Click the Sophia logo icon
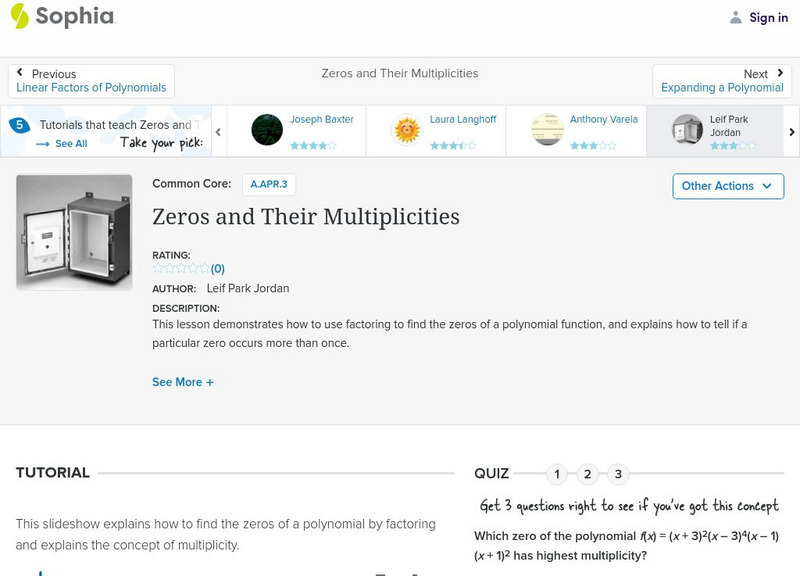 coord(19,16)
